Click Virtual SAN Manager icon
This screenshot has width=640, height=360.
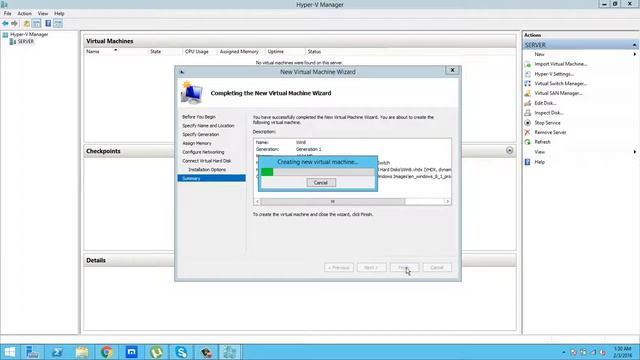point(527,93)
